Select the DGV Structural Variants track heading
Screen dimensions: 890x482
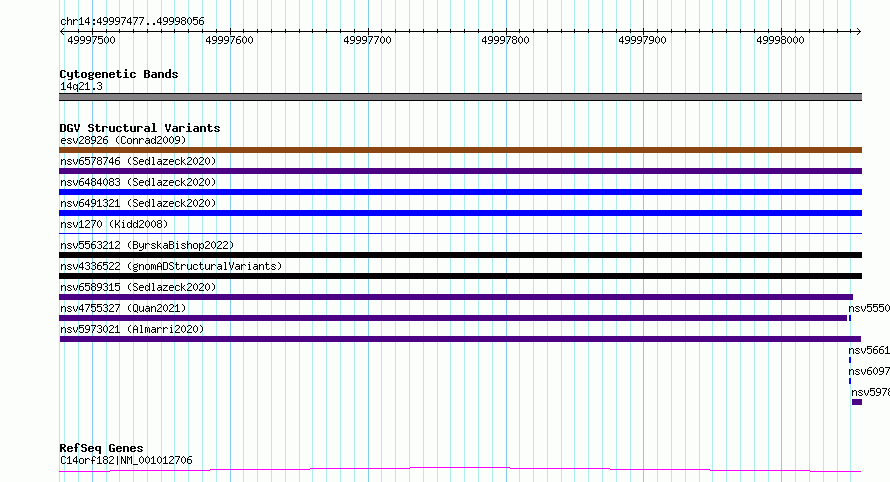tap(140, 128)
